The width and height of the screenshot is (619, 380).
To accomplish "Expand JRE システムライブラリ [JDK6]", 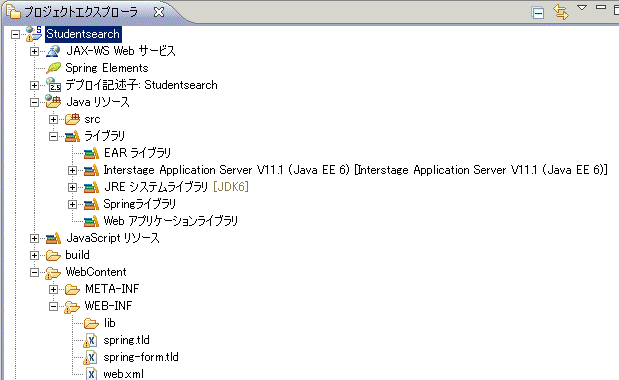I will point(72,187).
